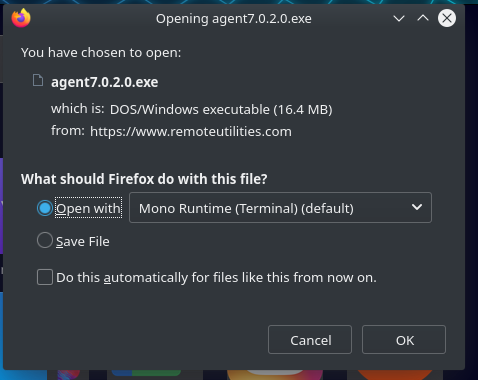Click the Firefox logo in title bar
The image size is (478, 380).
point(21,18)
